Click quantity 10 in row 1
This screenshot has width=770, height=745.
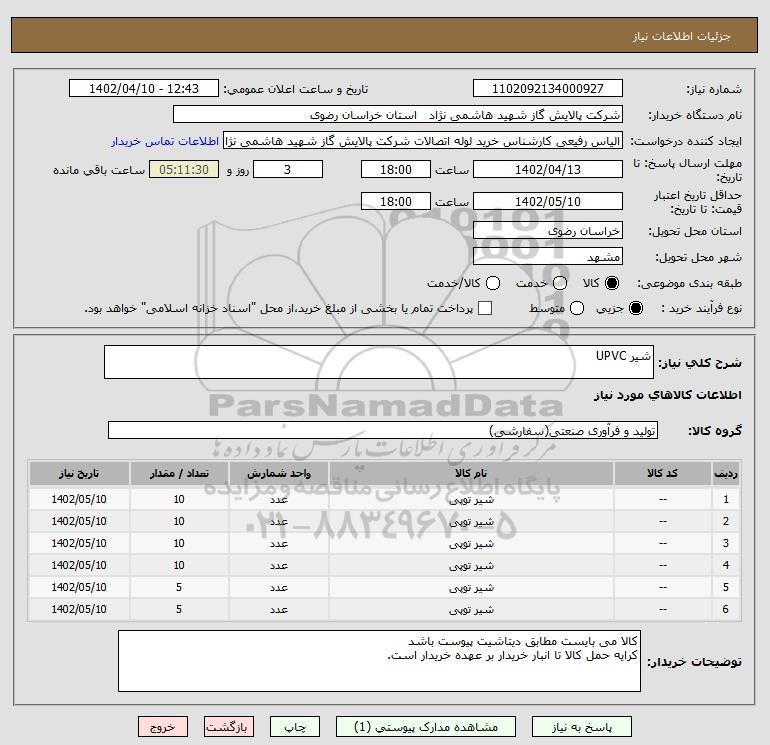(x=179, y=499)
